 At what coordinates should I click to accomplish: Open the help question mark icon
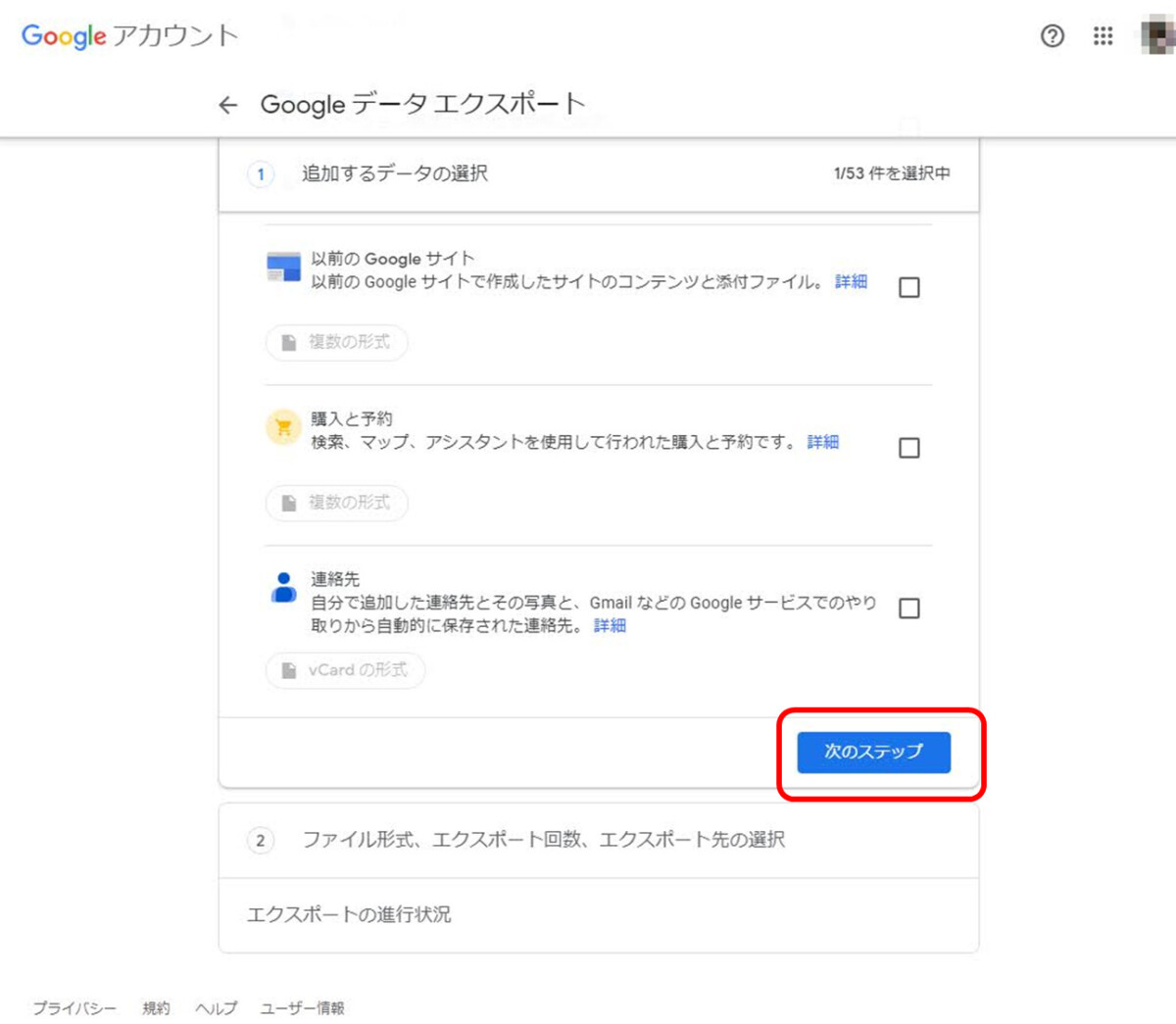tap(1053, 36)
